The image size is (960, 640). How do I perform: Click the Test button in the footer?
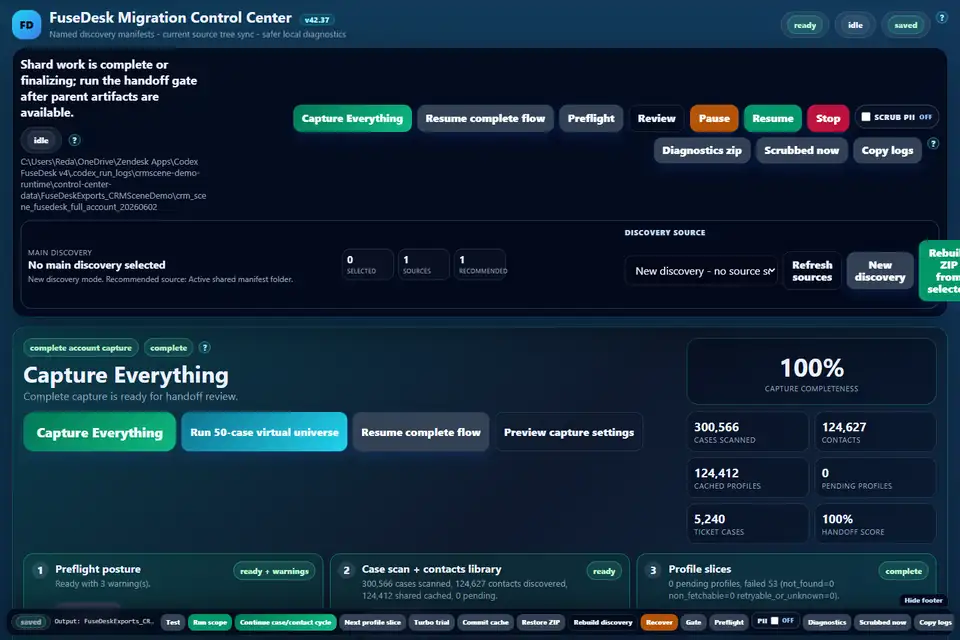[173, 622]
